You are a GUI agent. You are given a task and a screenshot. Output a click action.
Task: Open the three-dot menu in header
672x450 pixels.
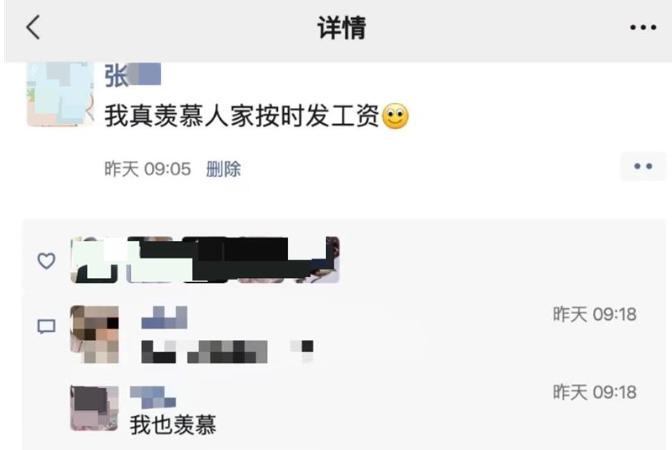[x=643, y=28]
